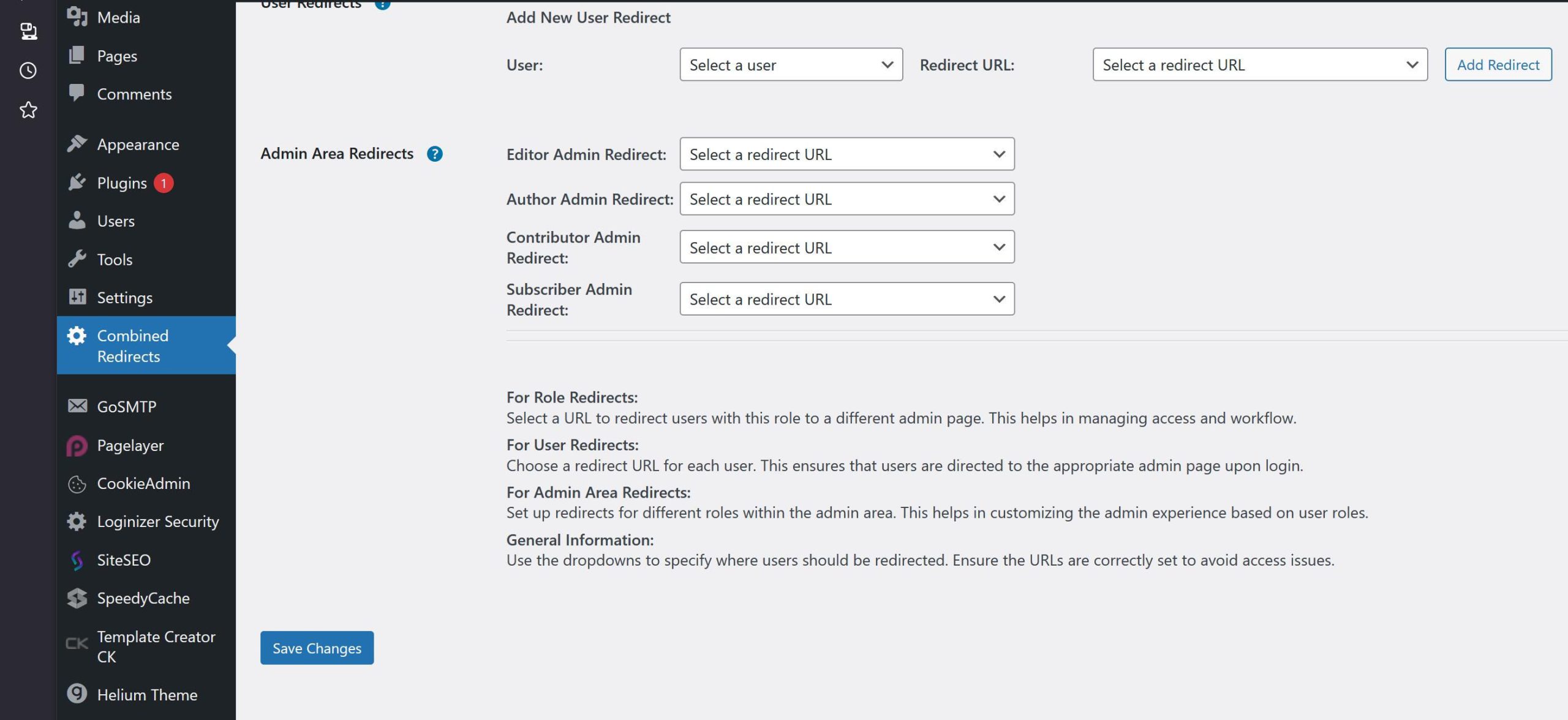Click the Admin Area Redirects help icon

[x=435, y=154]
